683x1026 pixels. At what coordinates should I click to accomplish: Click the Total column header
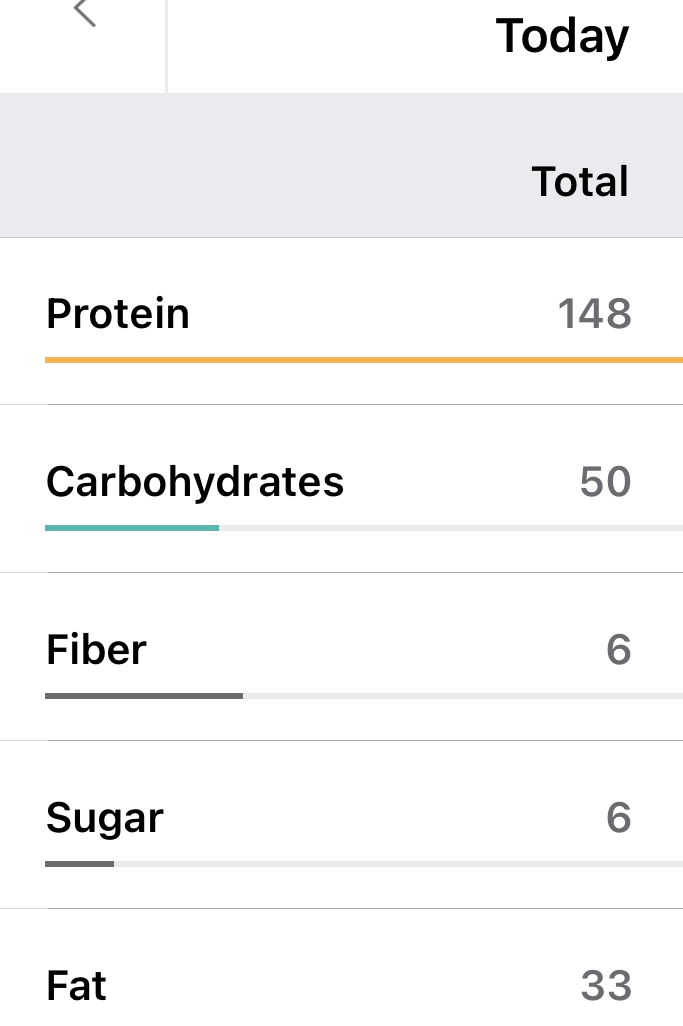[x=580, y=182]
